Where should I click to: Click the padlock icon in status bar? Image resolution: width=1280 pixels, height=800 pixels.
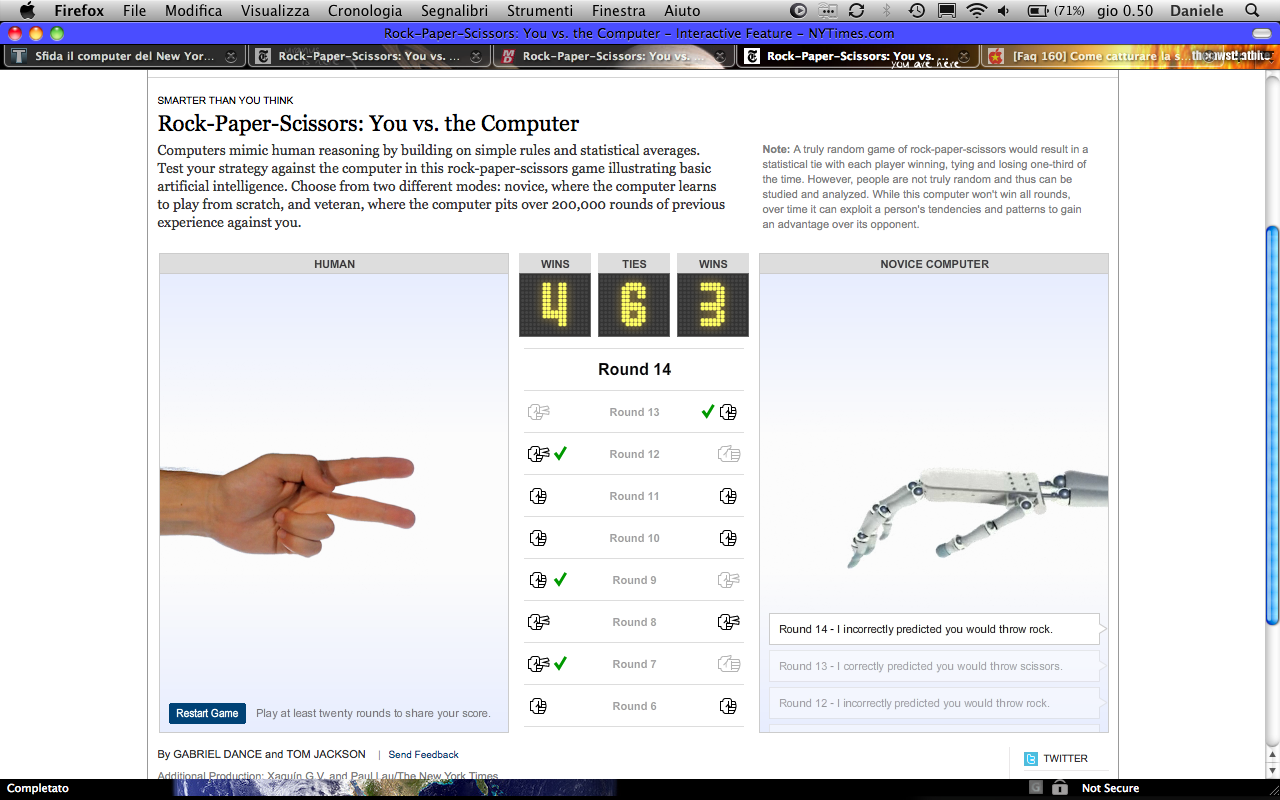[1059, 788]
